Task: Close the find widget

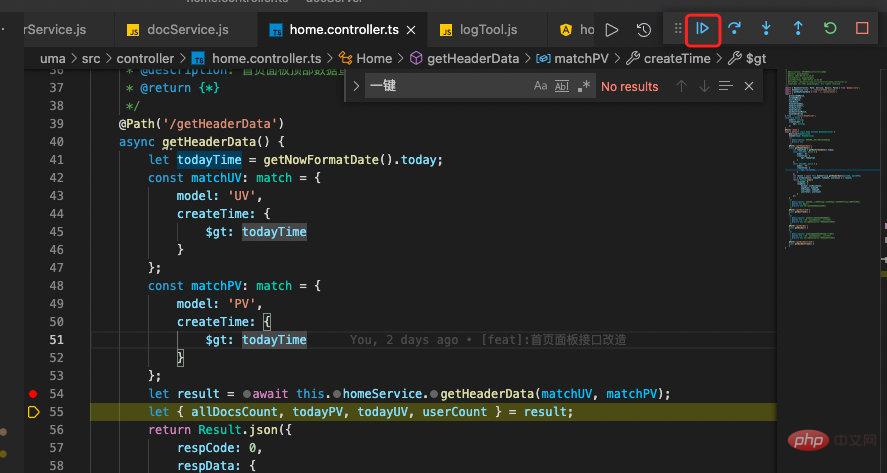Action: pyautogui.click(x=749, y=87)
